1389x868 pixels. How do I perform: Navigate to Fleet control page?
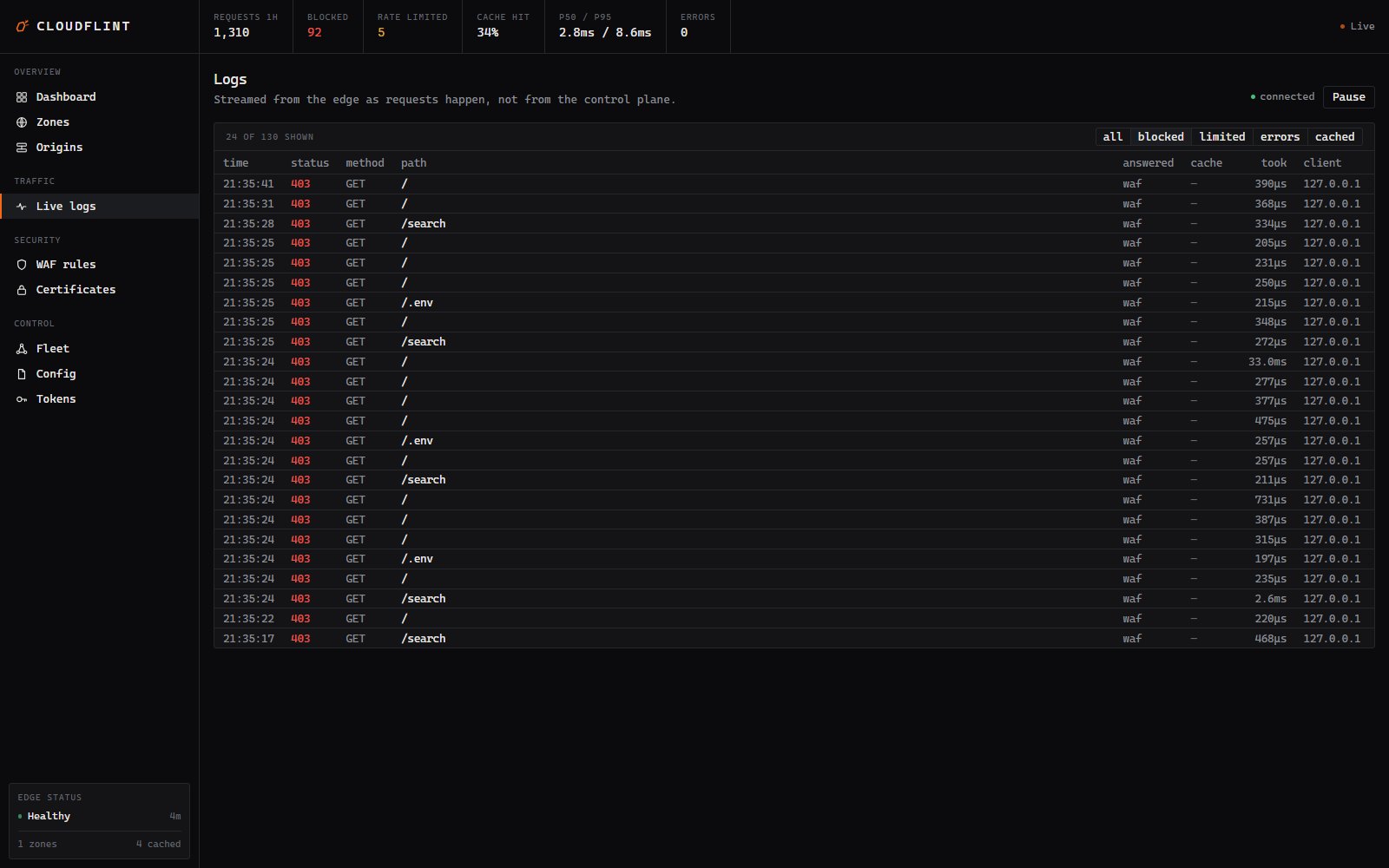(x=99, y=349)
